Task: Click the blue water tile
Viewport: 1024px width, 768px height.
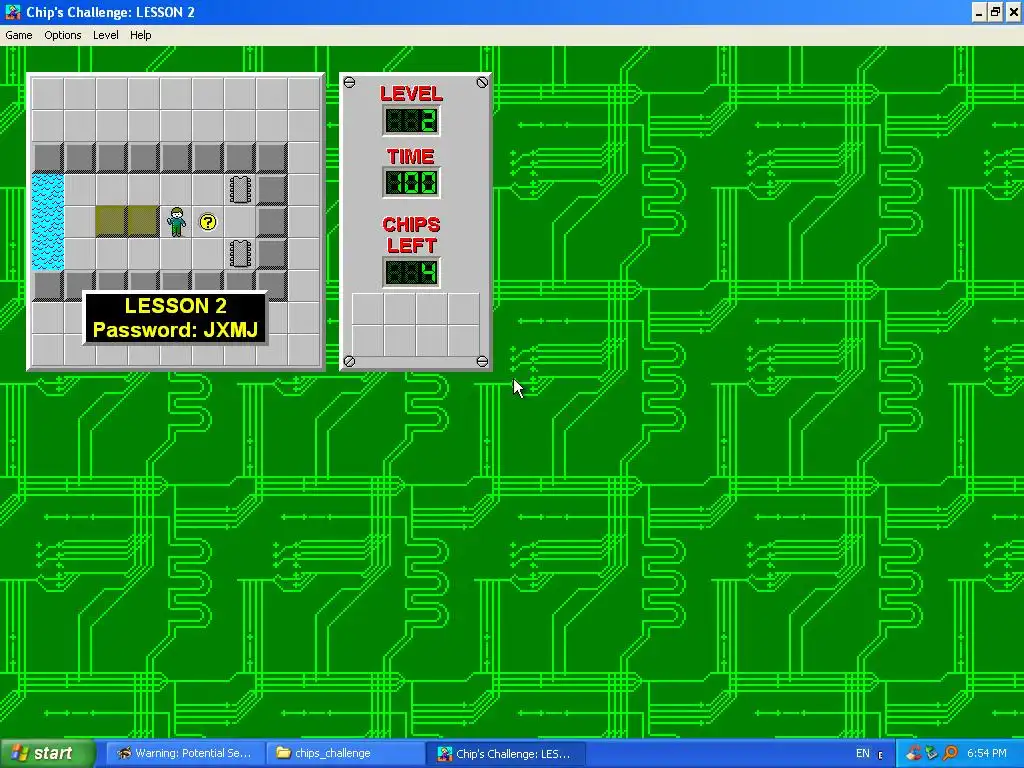Action: click(x=48, y=221)
